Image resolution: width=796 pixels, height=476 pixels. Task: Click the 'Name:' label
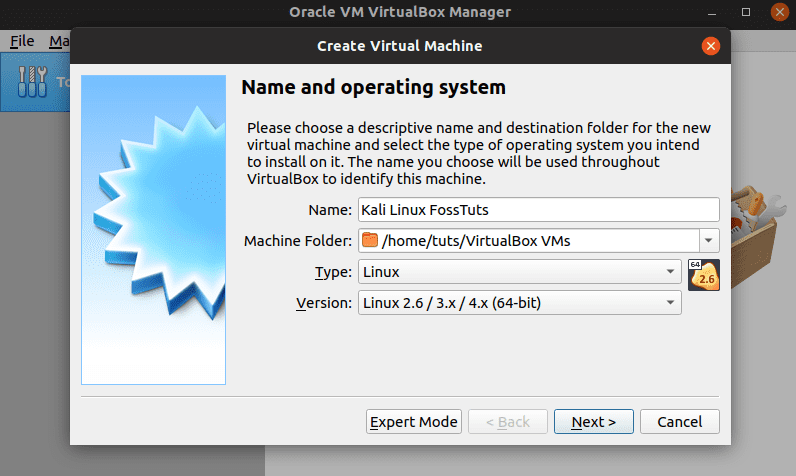[330, 210]
